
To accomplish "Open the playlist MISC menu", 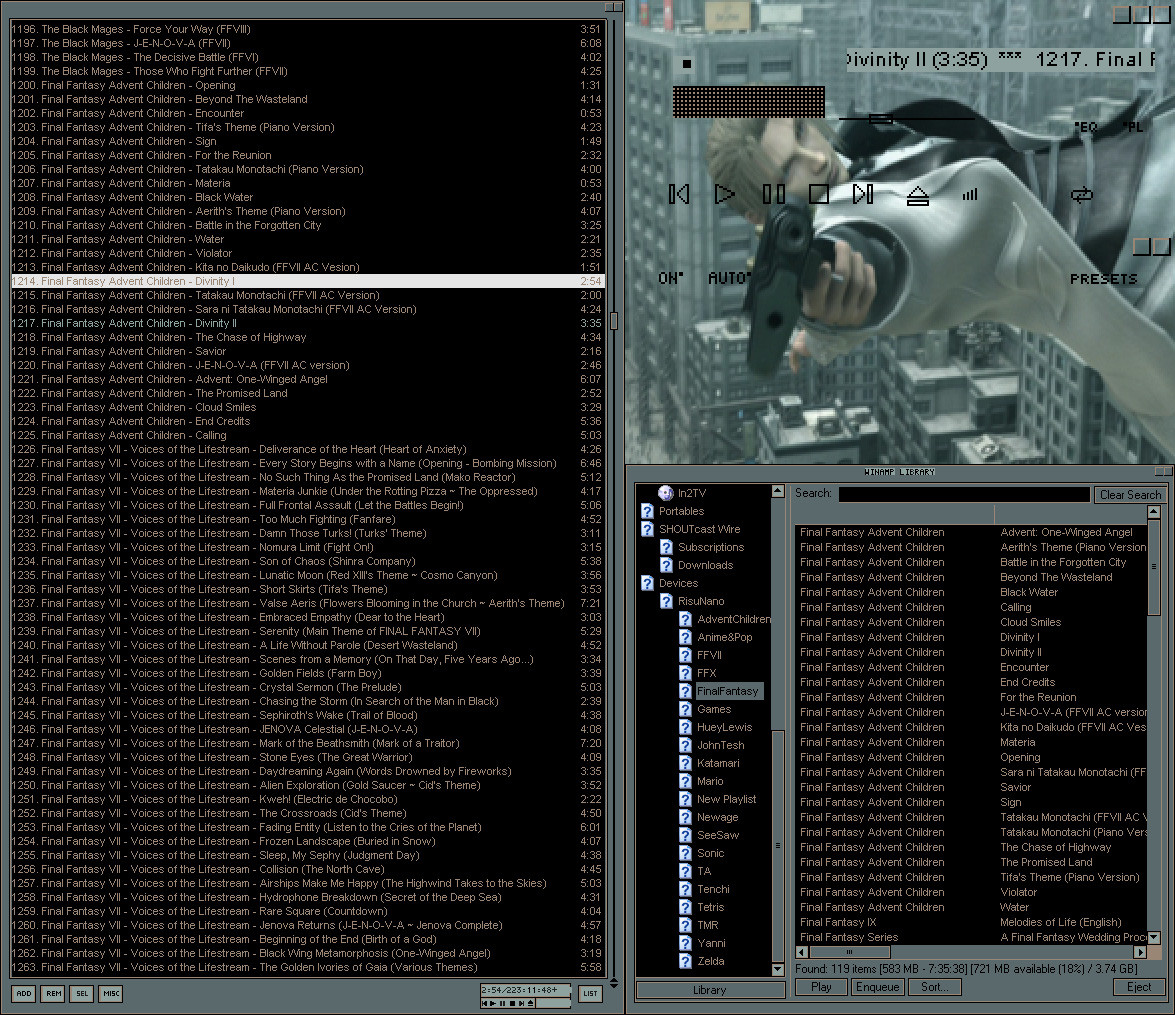I will 111,994.
